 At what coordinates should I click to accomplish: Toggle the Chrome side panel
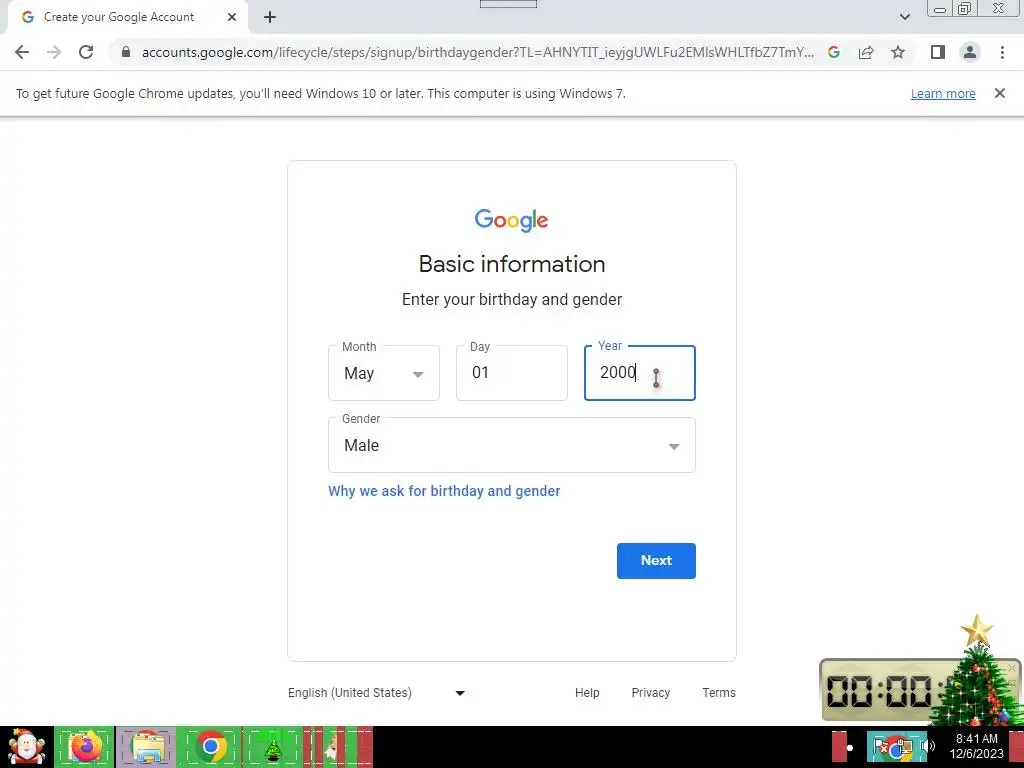pos(938,52)
